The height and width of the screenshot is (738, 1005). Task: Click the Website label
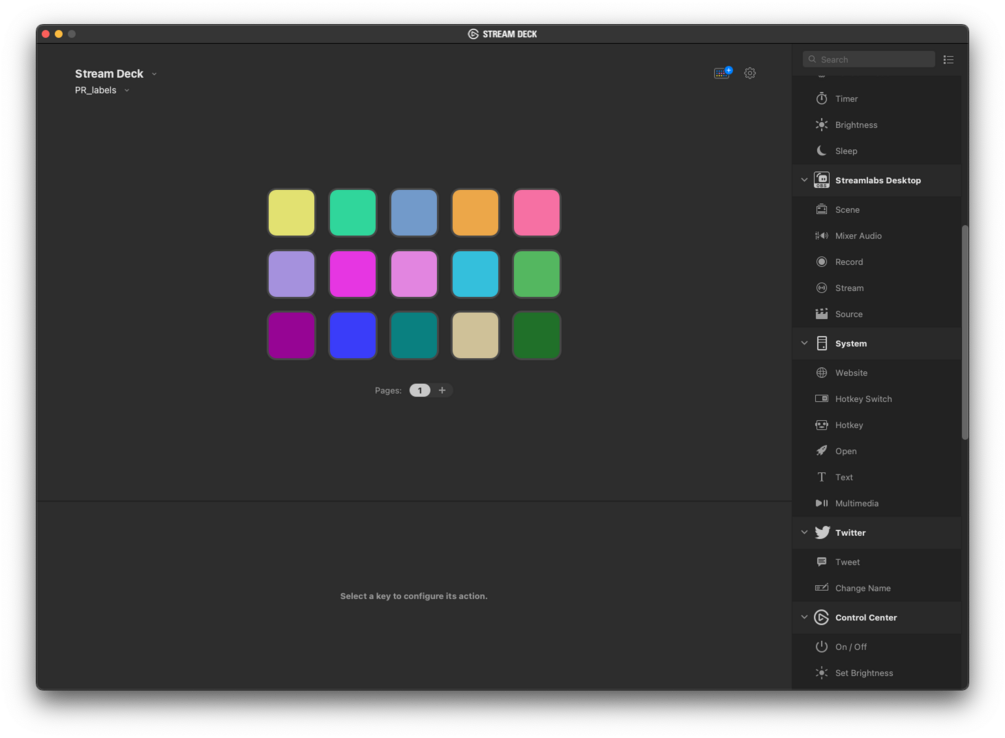[851, 373]
